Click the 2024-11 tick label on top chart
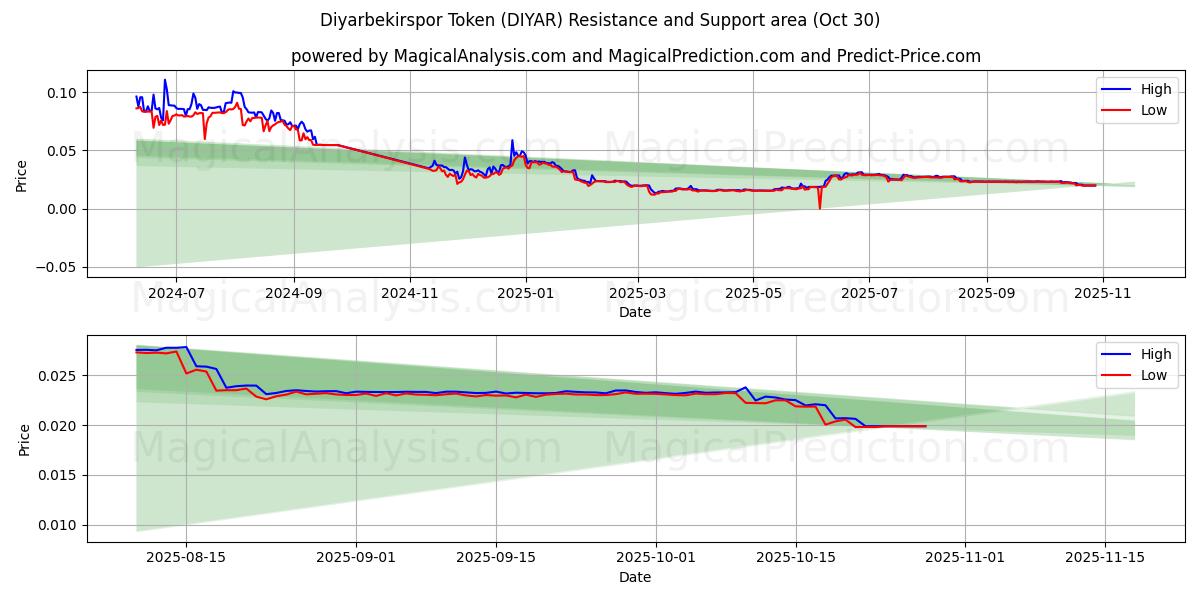This screenshot has width=1200, height=600. click(410, 294)
